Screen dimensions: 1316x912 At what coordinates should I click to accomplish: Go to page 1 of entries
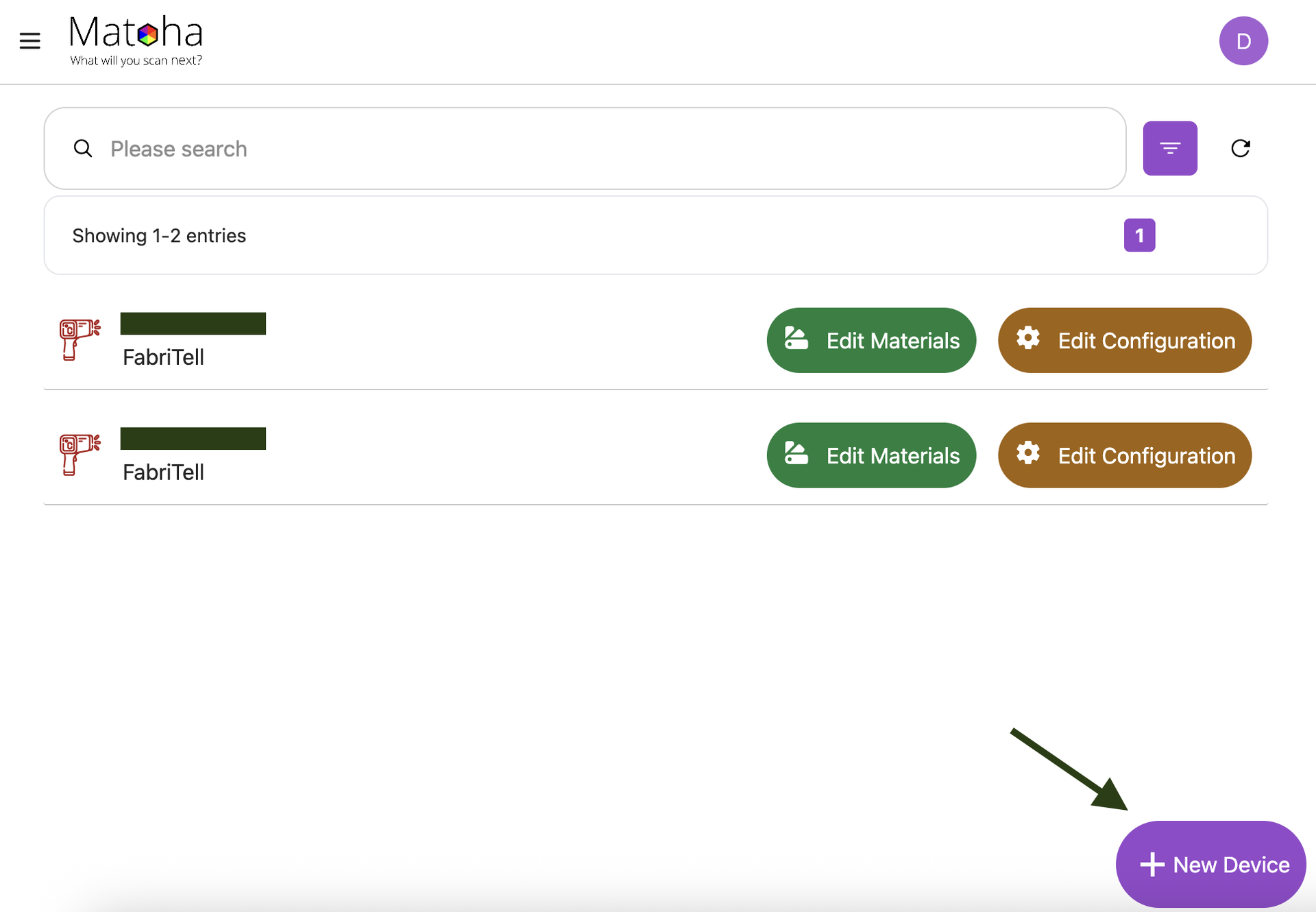(1139, 235)
